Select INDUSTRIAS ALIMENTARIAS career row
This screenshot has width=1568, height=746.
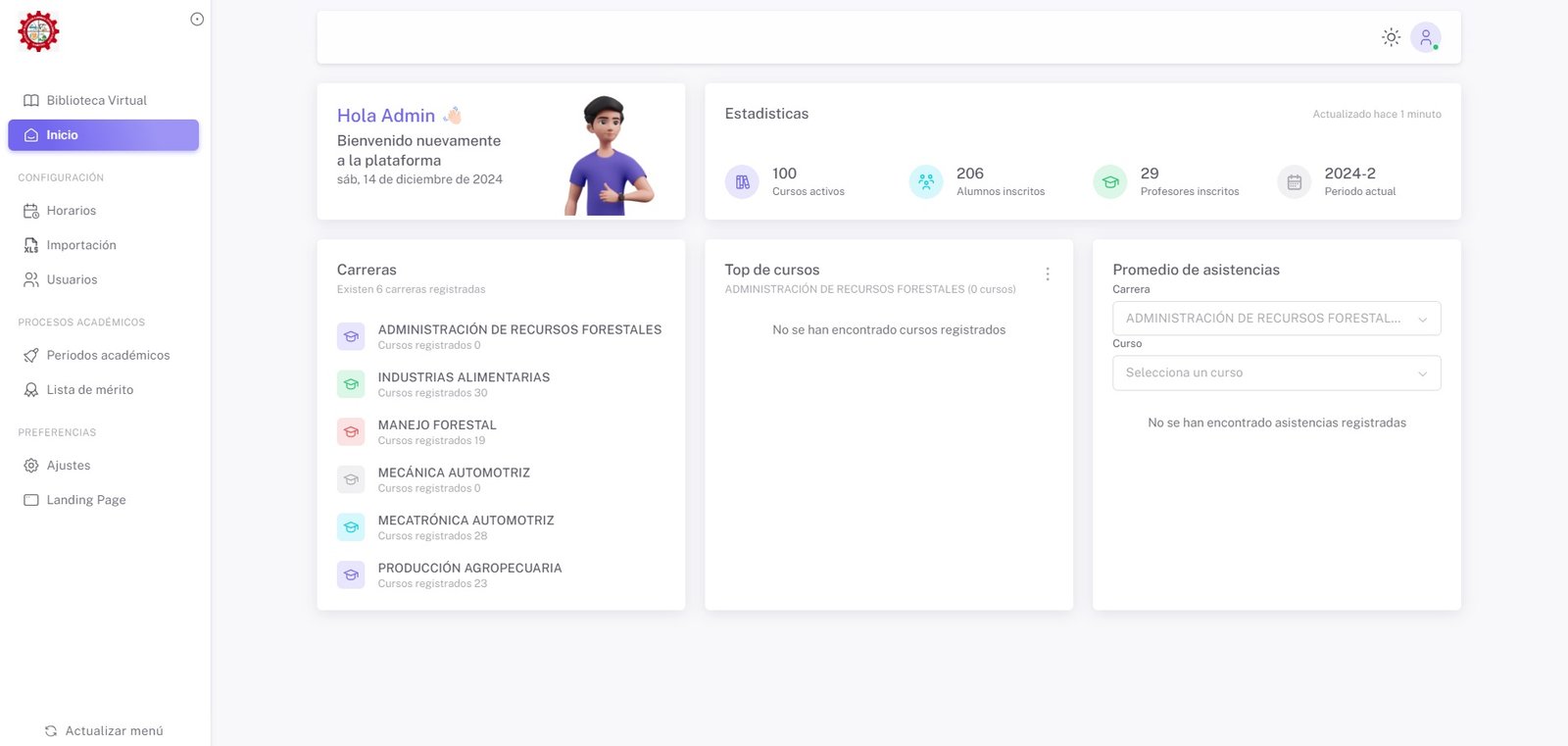tap(500, 384)
